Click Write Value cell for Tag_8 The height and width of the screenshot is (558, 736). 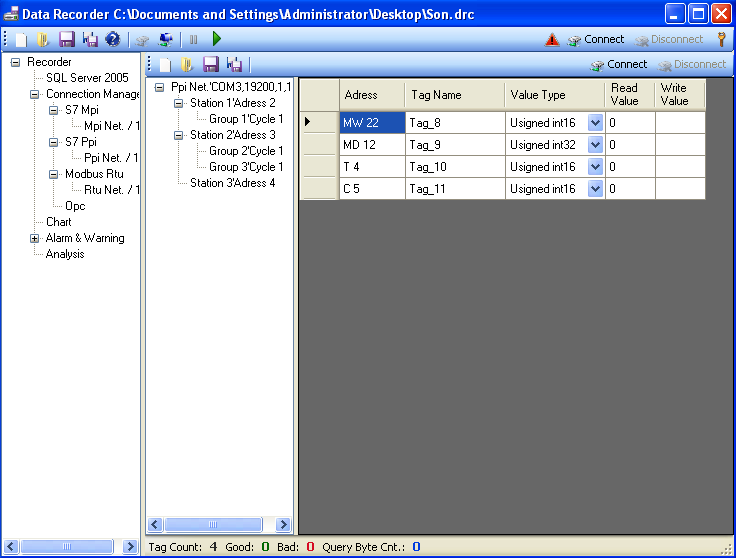(x=680, y=123)
